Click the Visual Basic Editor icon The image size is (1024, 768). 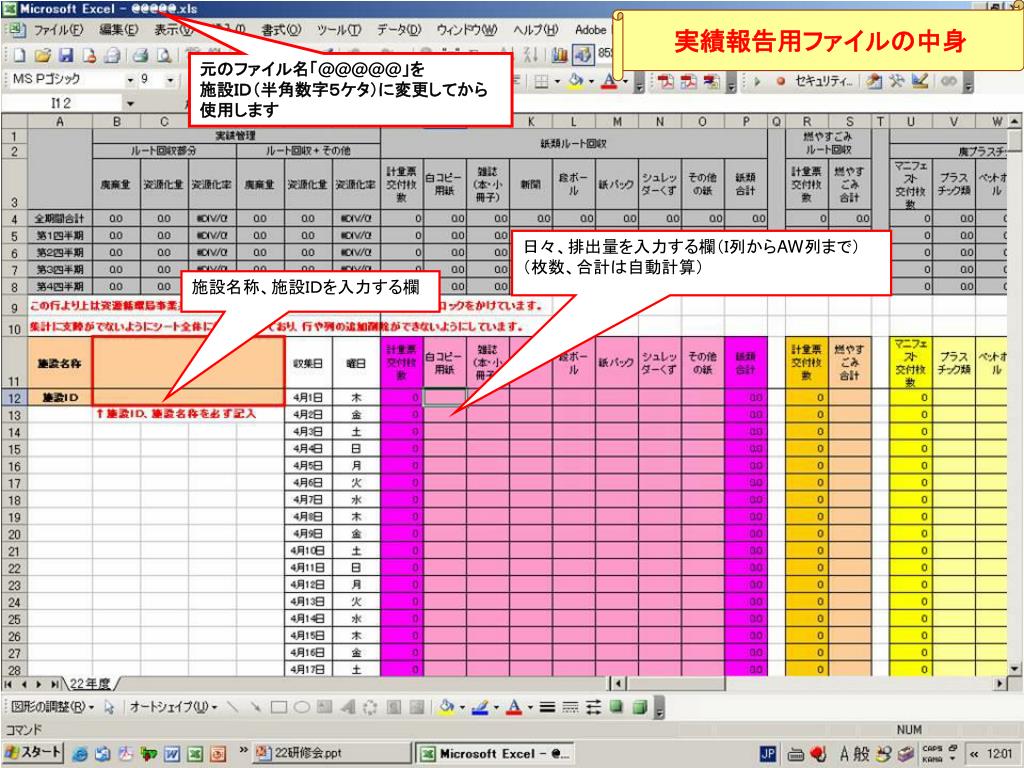point(872,81)
